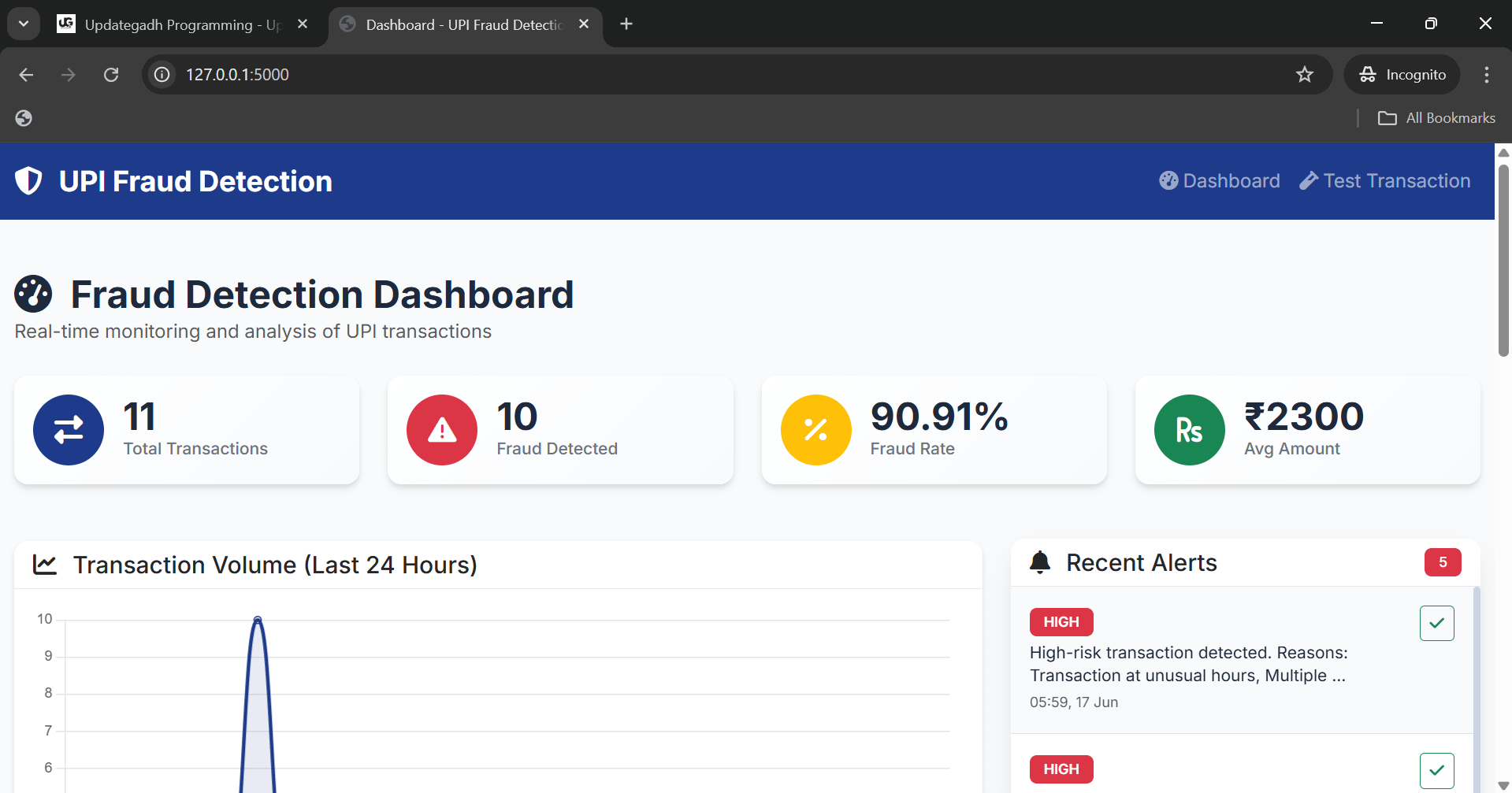Click the shield logo in the header

tap(29, 181)
